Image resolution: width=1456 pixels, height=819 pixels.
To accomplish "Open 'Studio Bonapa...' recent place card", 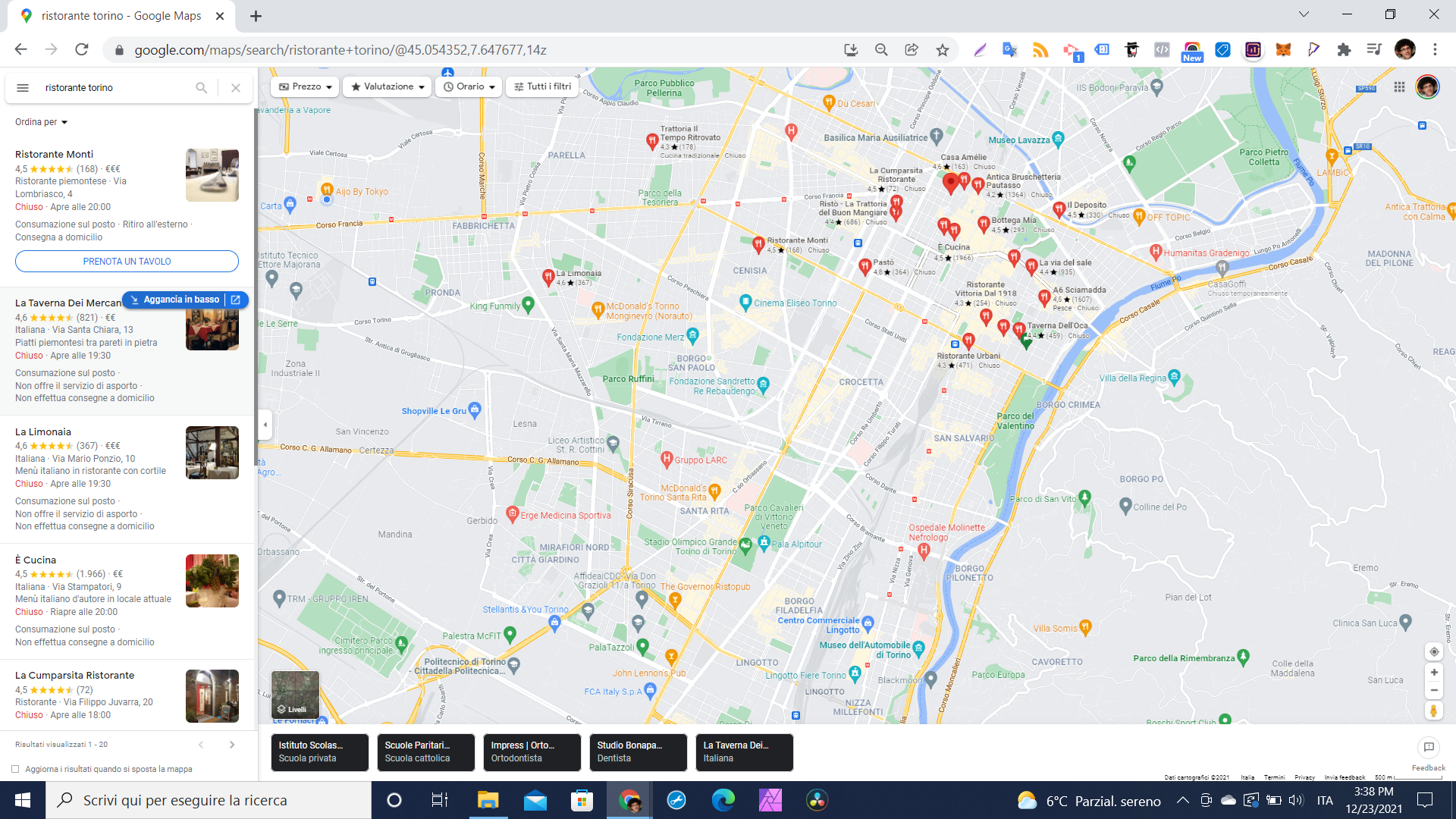I will click(639, 752).
